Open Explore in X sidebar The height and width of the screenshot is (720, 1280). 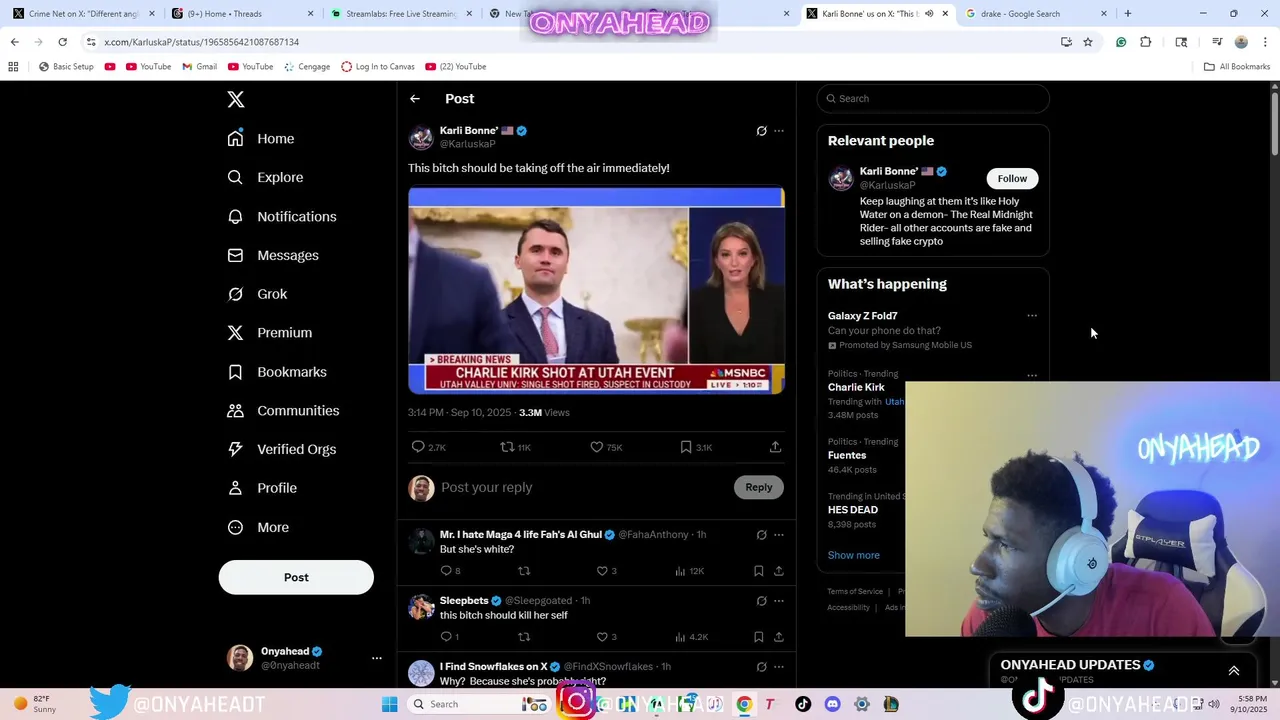click(x=265, y=177)
